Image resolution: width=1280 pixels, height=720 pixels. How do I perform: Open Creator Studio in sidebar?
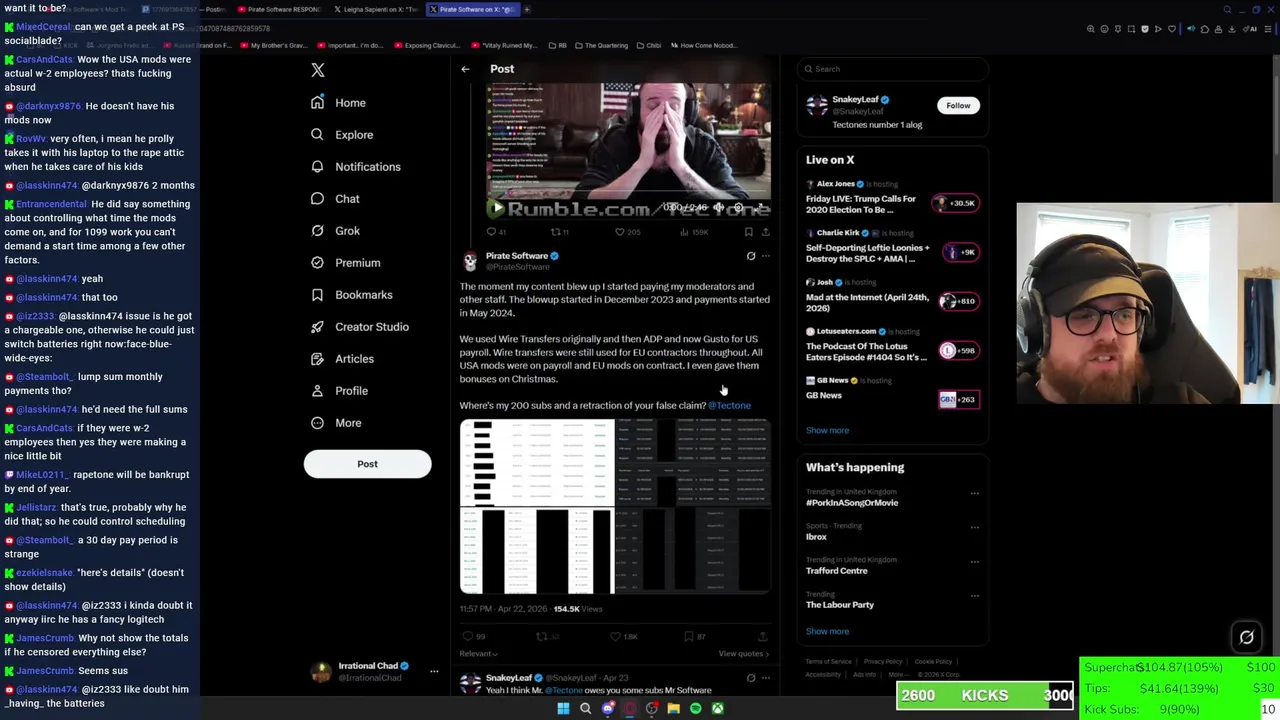point(359,327)
